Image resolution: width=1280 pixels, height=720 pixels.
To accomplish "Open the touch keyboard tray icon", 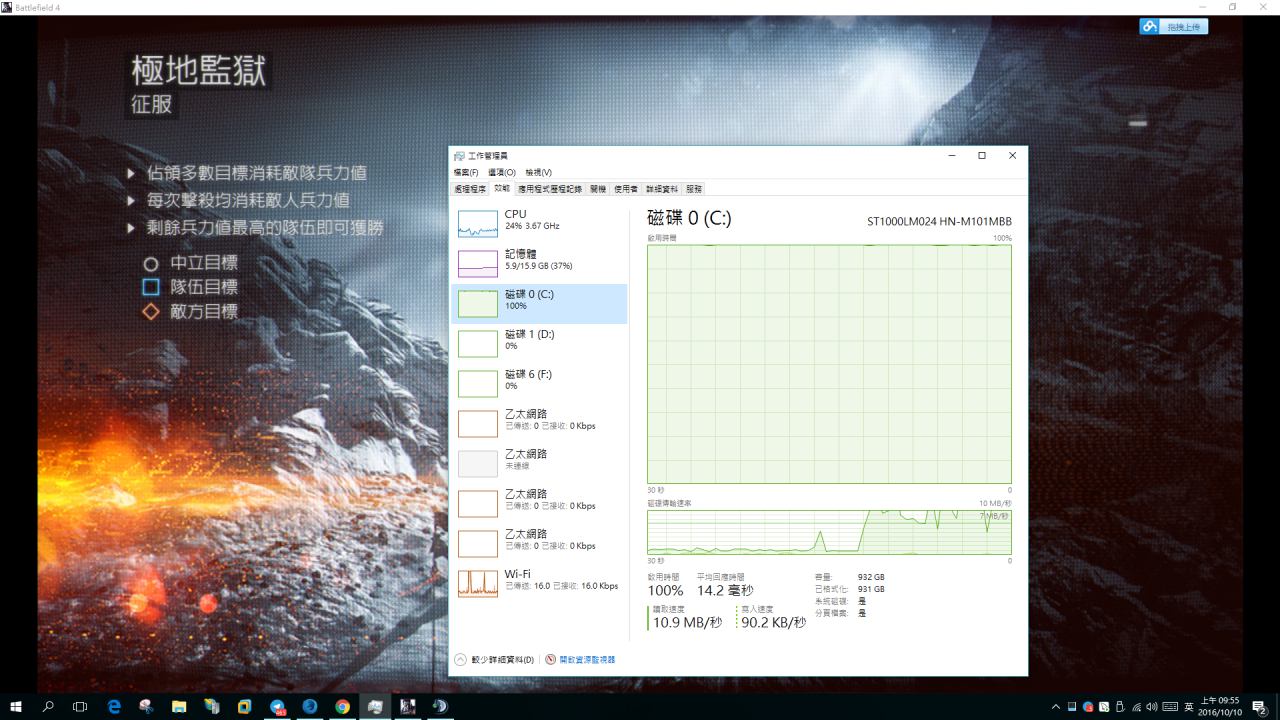I will coord(1170,707).
